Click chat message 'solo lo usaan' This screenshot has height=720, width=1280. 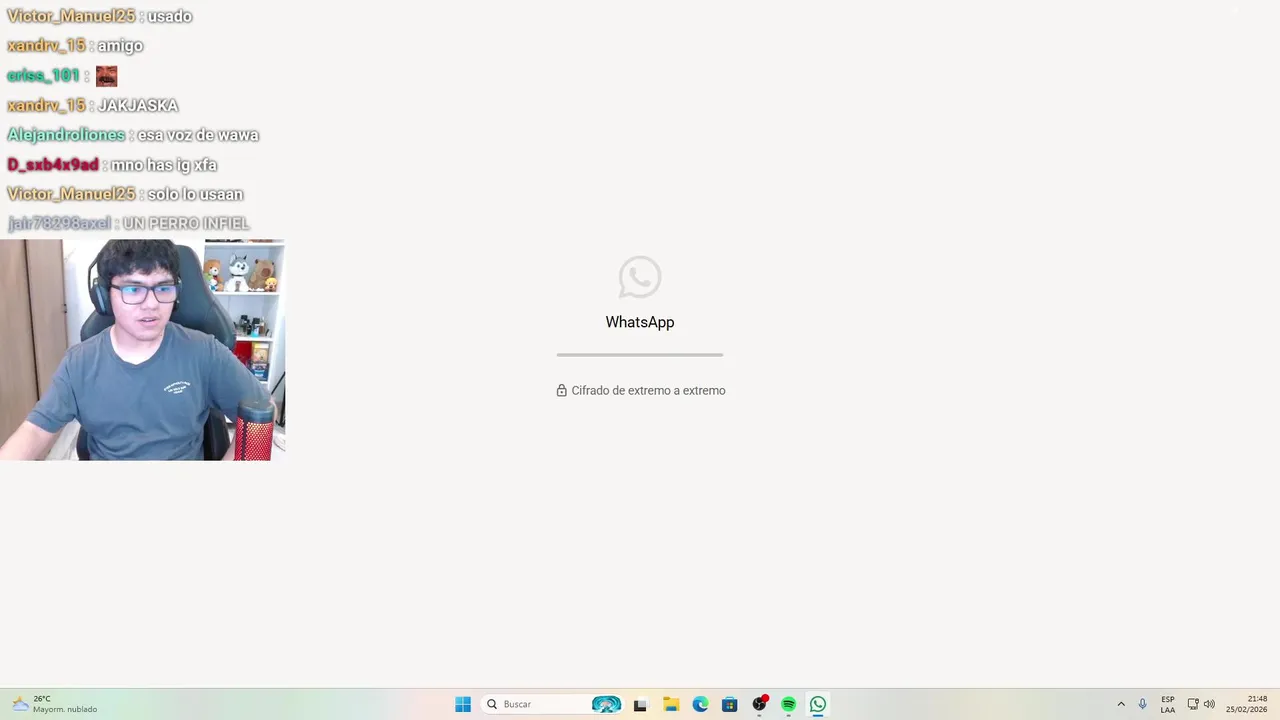pyautogui.click(x=195, y=194)
